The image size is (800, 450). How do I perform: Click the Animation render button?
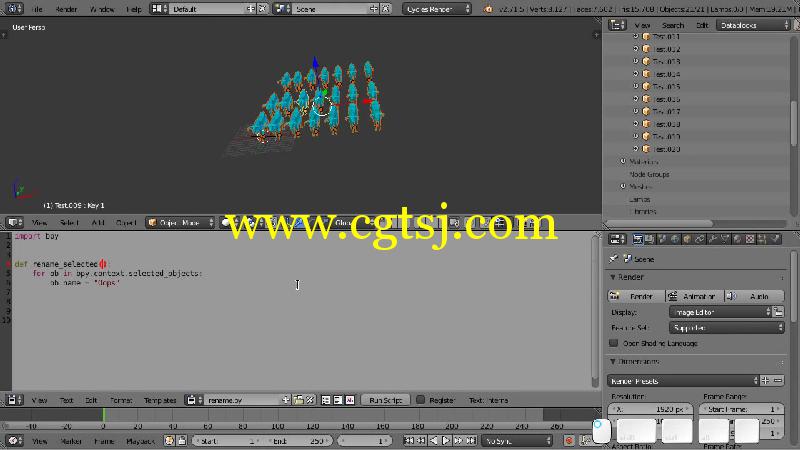click(694, 296)
